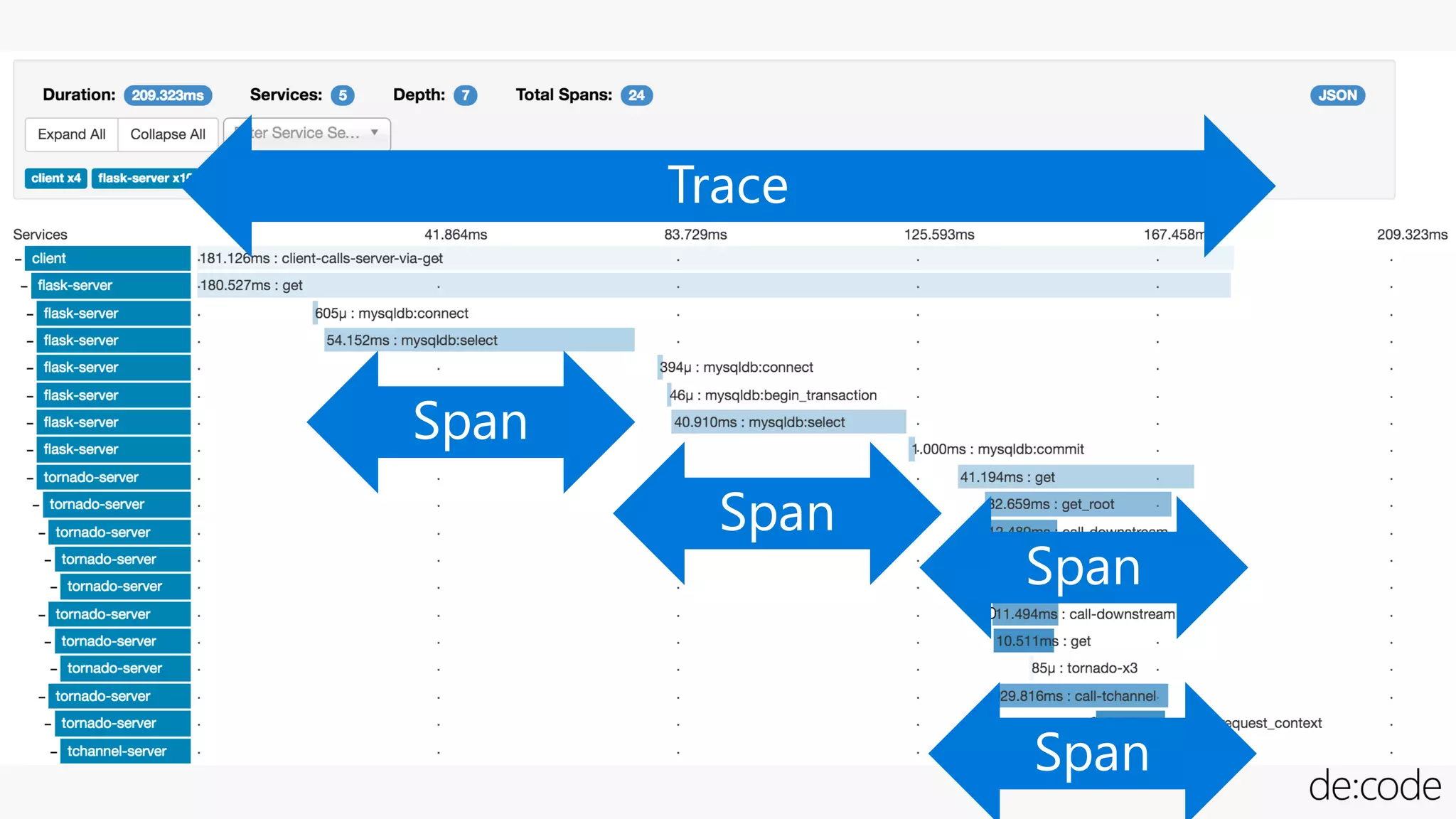Open the Filter Service dropdown

[320, 134]
